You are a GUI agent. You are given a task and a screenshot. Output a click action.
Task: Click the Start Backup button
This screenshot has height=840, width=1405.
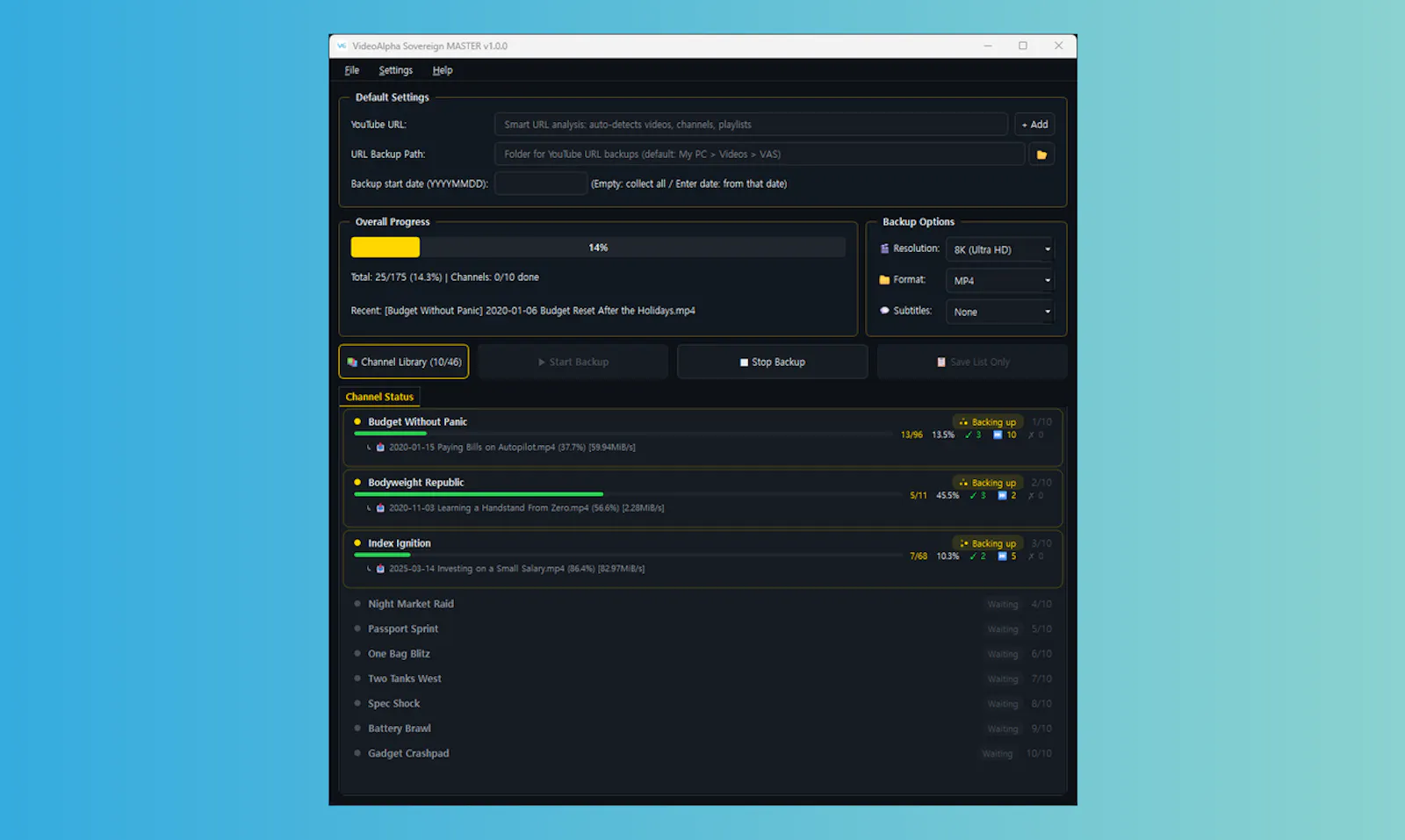click(x=573, y=362)
